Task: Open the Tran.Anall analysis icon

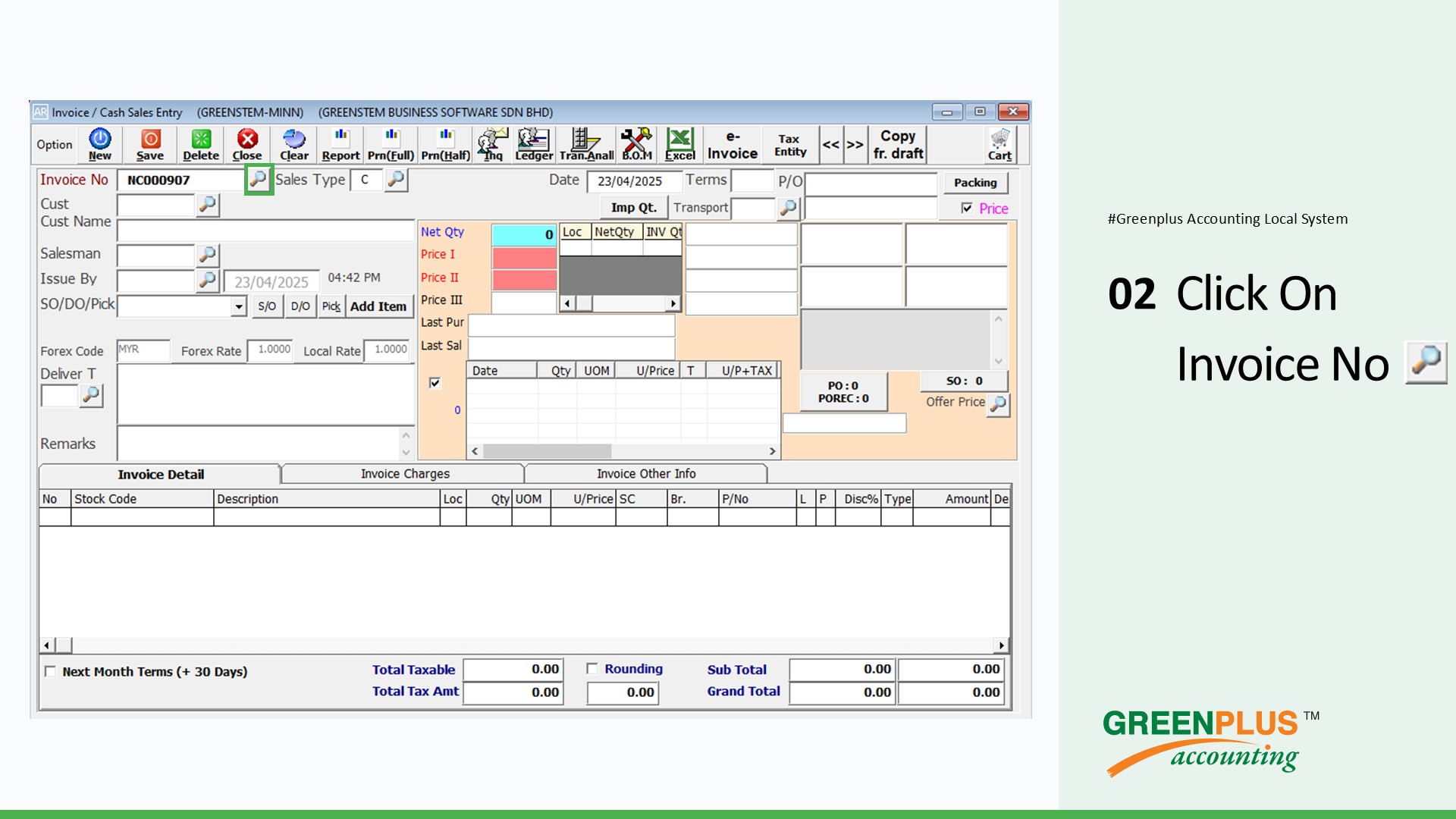Action: (x=586, y=144)
